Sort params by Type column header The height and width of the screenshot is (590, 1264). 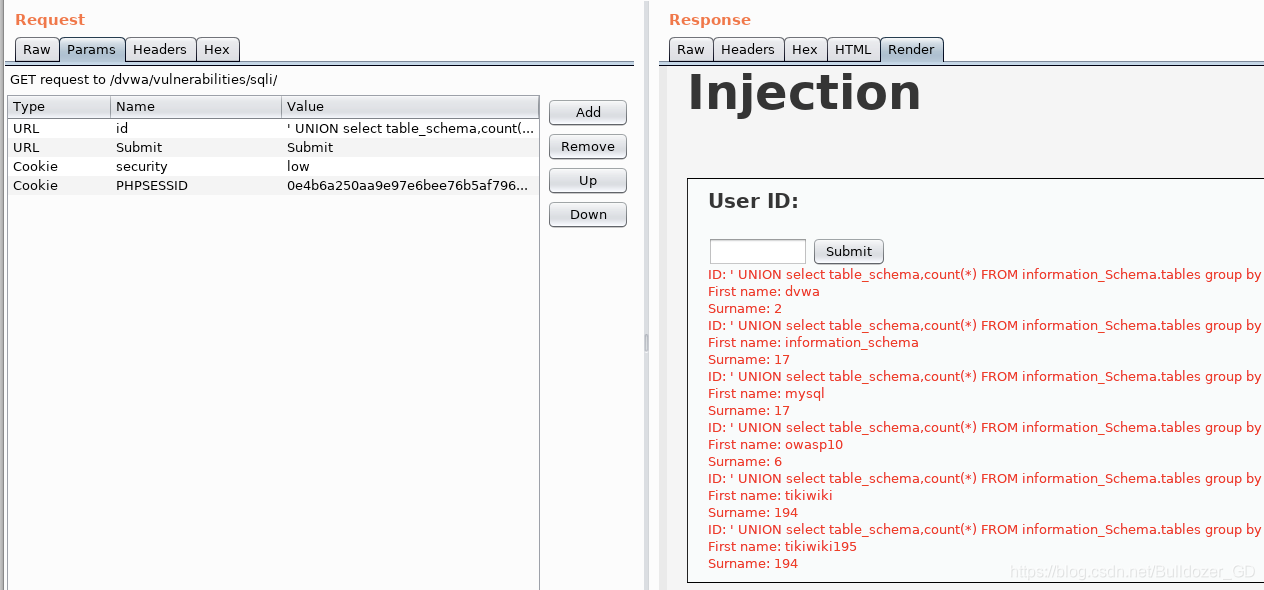[59, 106]
